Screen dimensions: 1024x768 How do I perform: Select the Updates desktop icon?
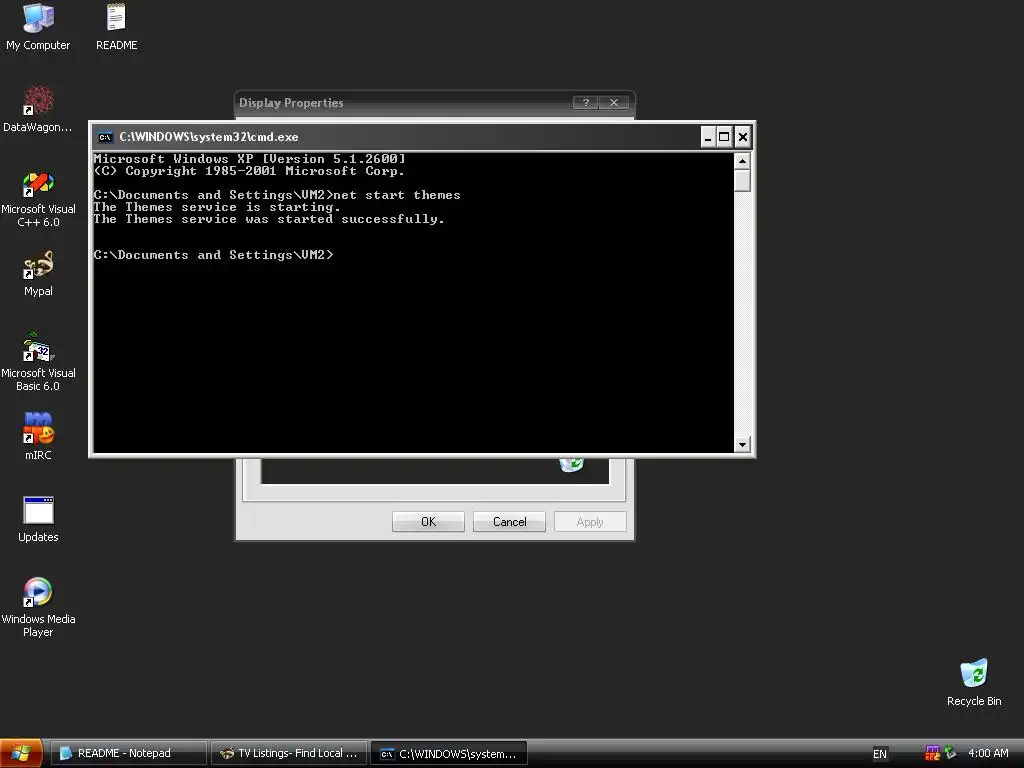[x=38, y=519]
